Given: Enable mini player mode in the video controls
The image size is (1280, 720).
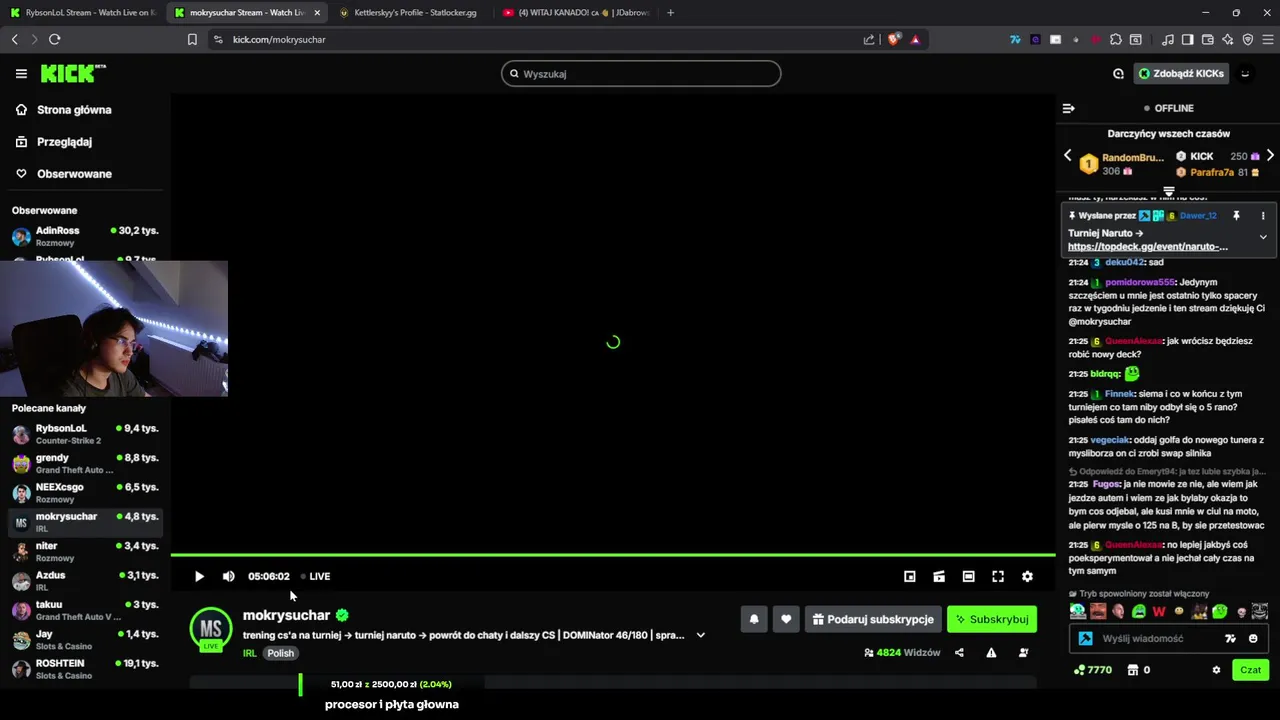Looking at the screenshot, I should (909, 576).
